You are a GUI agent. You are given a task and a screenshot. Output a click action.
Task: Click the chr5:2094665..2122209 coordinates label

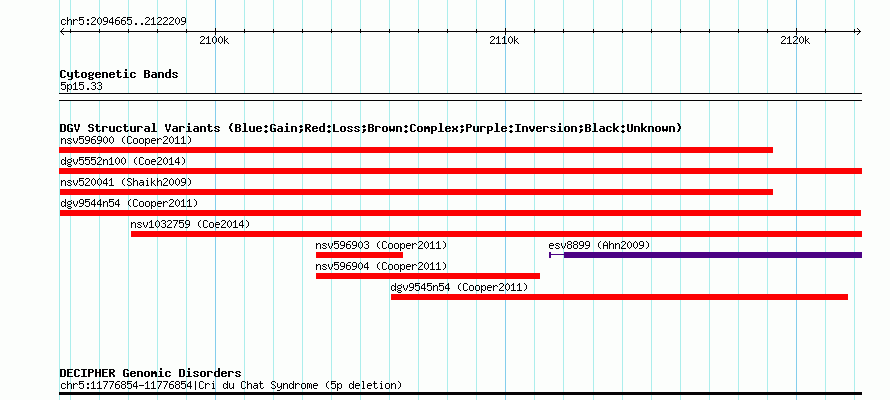[x=123, y=21]
